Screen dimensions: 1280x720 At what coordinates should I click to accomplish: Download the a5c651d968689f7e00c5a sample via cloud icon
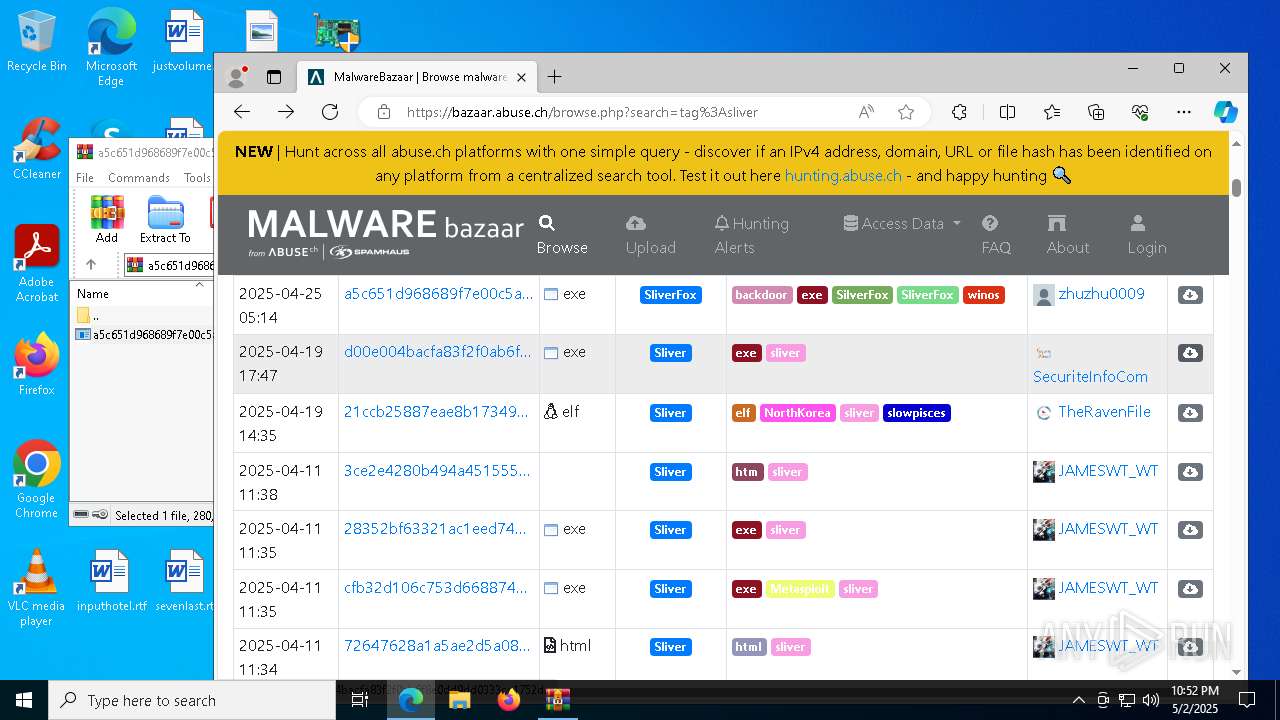1190,295
